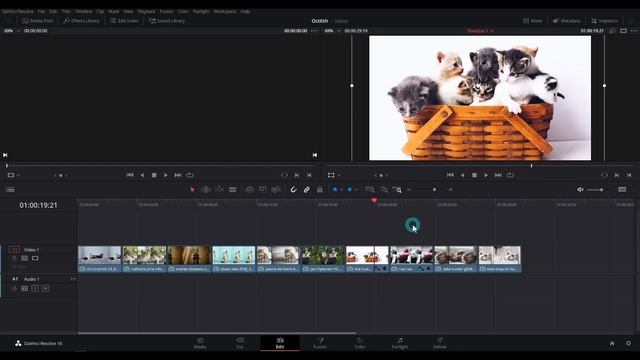Click the Overwrite Clip icon

click(x=262, y=189)
